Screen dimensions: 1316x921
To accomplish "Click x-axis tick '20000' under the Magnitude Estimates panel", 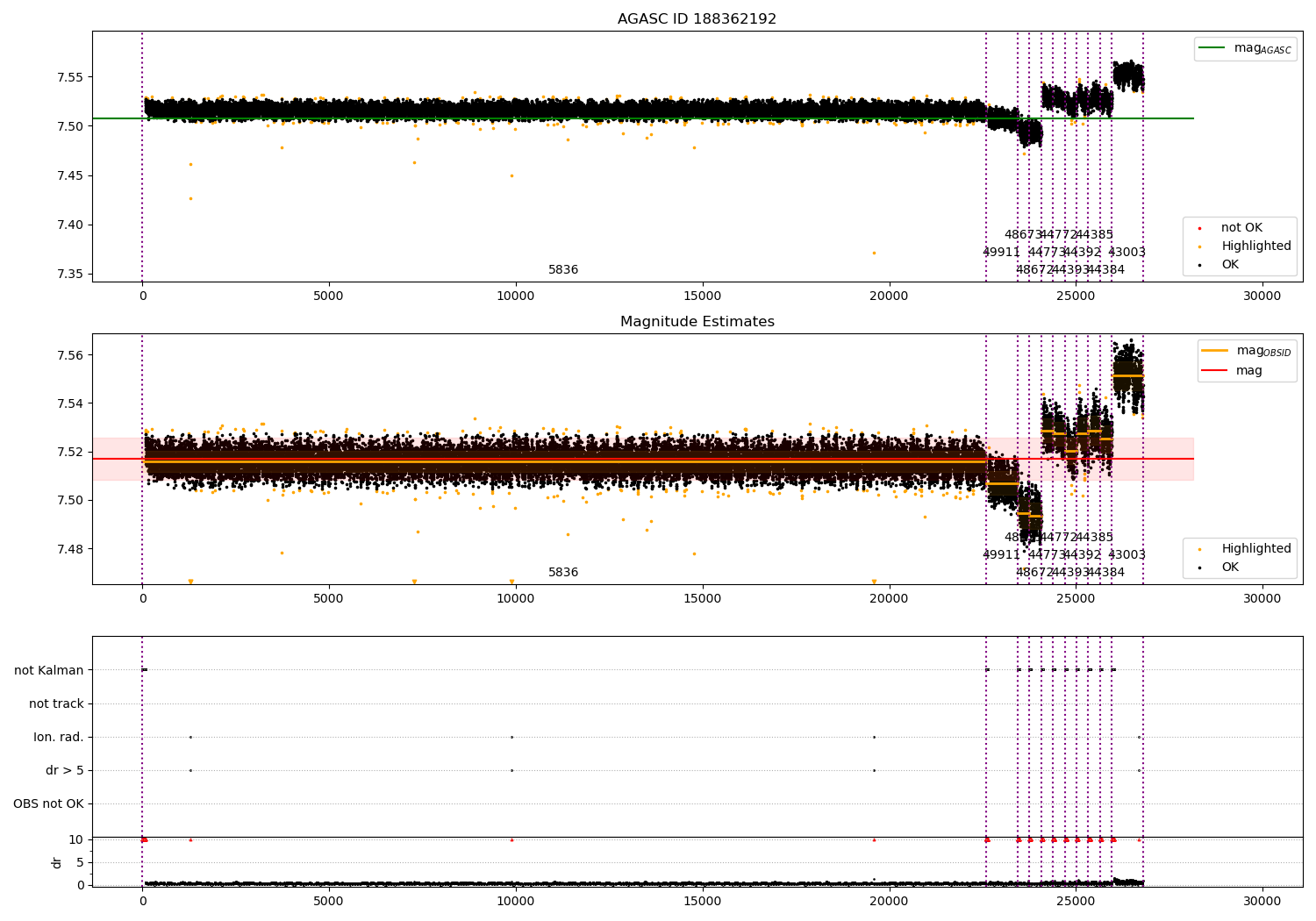I will (x=890, y=599).
